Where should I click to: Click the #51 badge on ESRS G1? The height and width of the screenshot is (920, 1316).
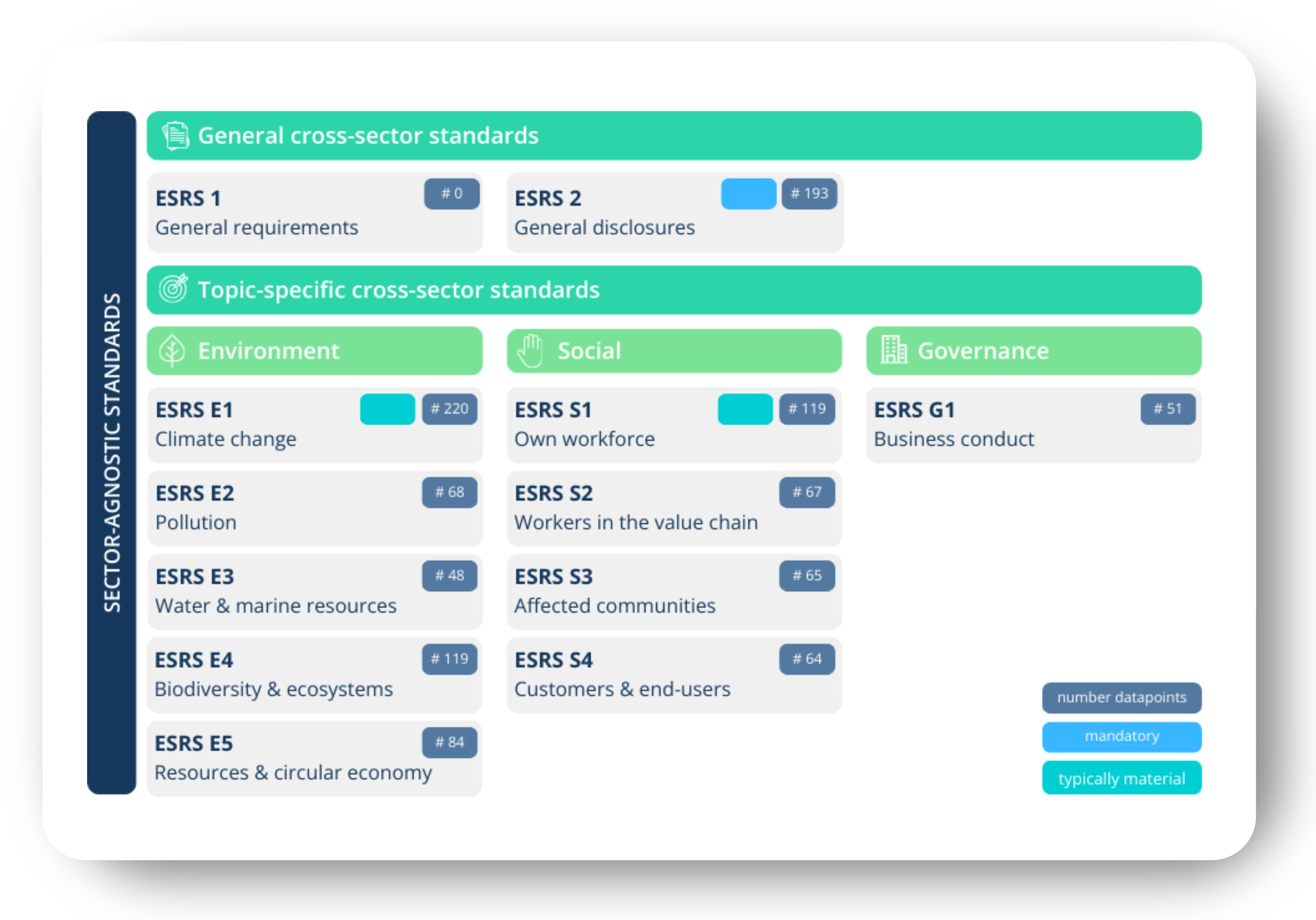pyautogui.click(x=1167, y=409)
